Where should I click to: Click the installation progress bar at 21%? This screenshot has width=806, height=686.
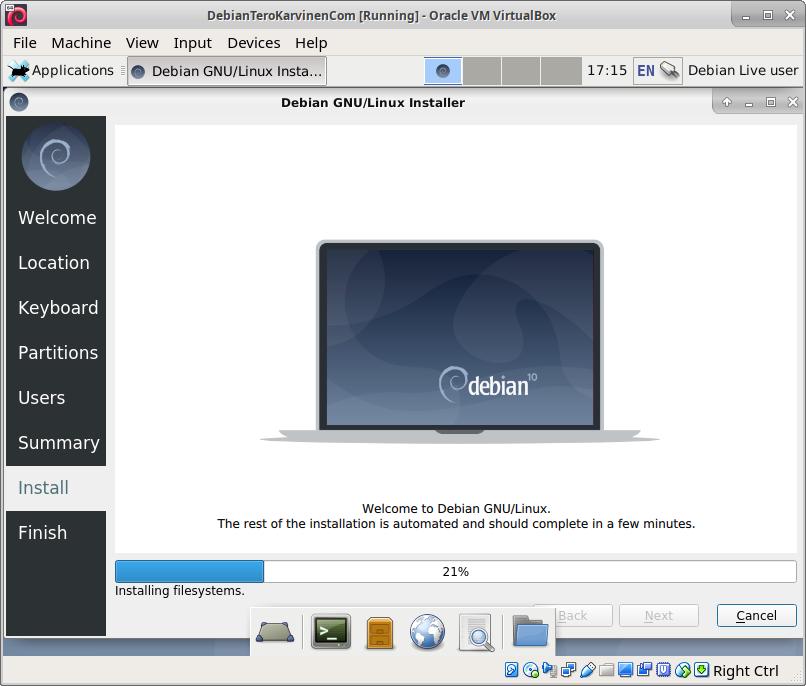[455, 571]
